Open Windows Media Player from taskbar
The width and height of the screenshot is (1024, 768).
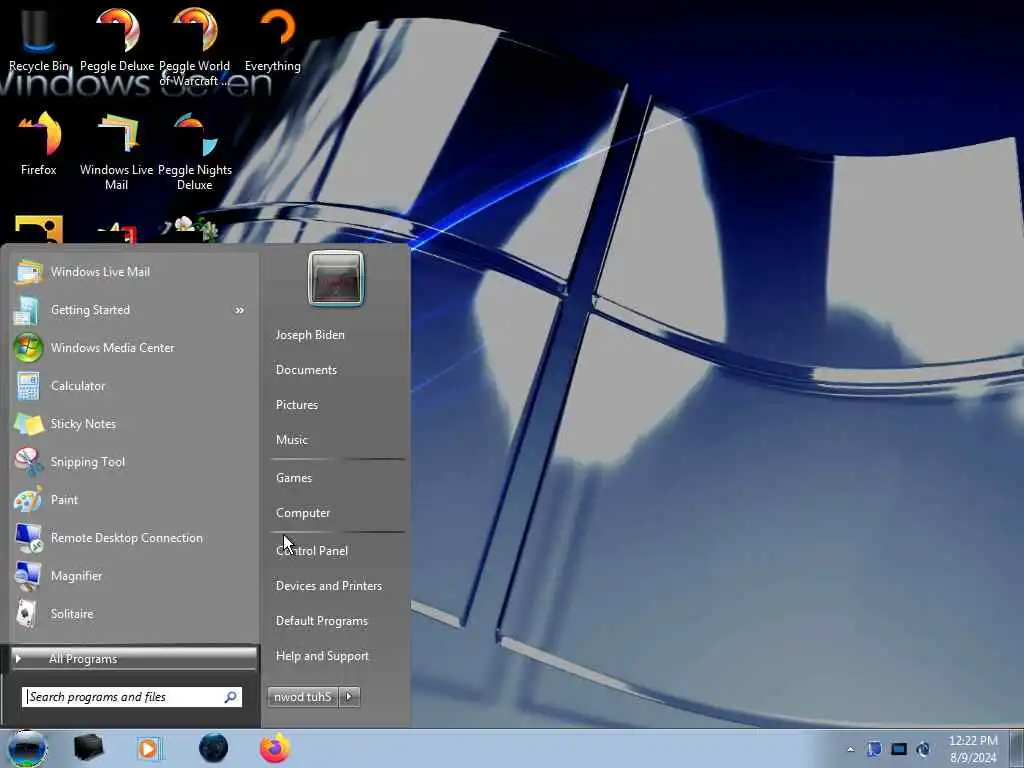tap(150, 748)
